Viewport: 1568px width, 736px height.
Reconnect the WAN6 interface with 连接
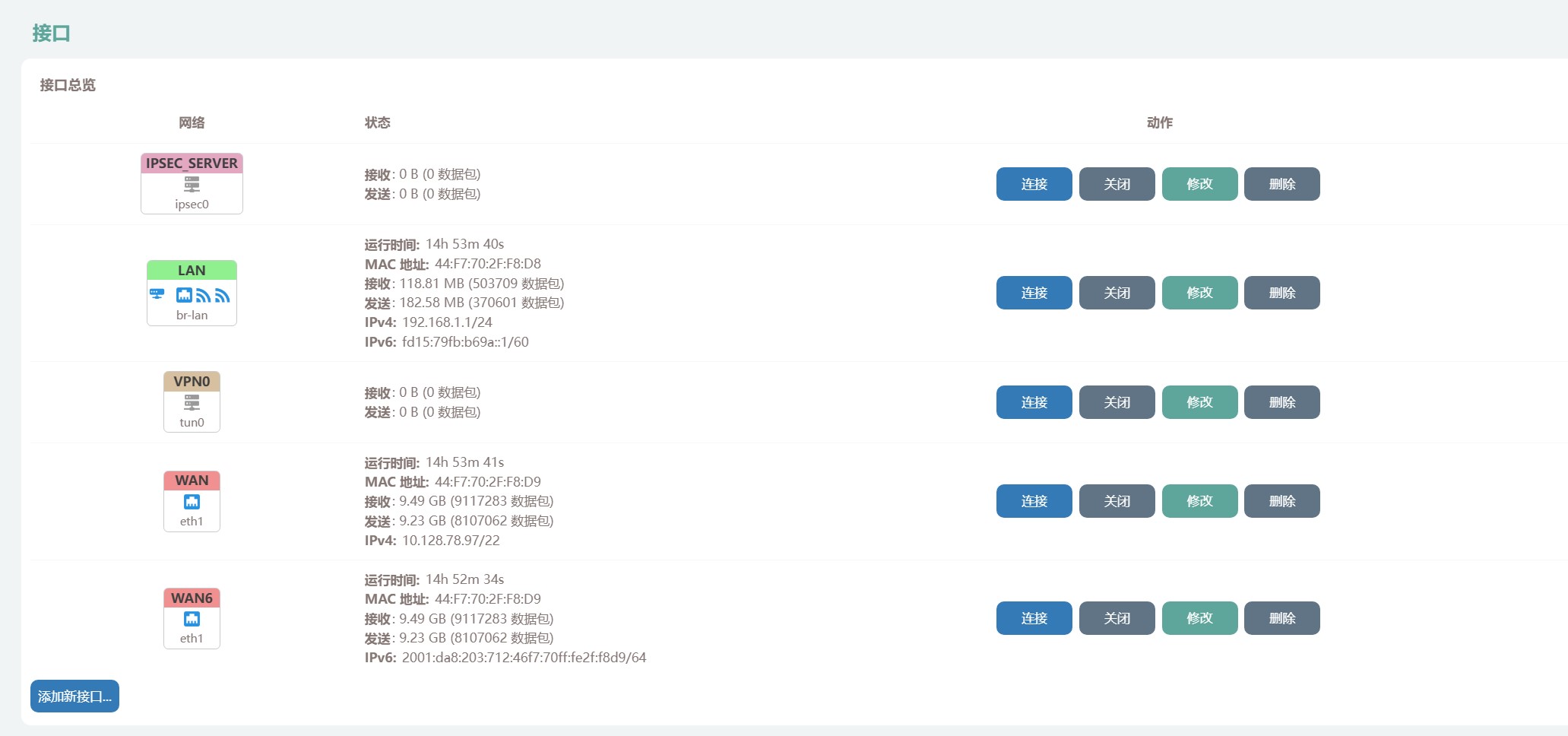1034,618
